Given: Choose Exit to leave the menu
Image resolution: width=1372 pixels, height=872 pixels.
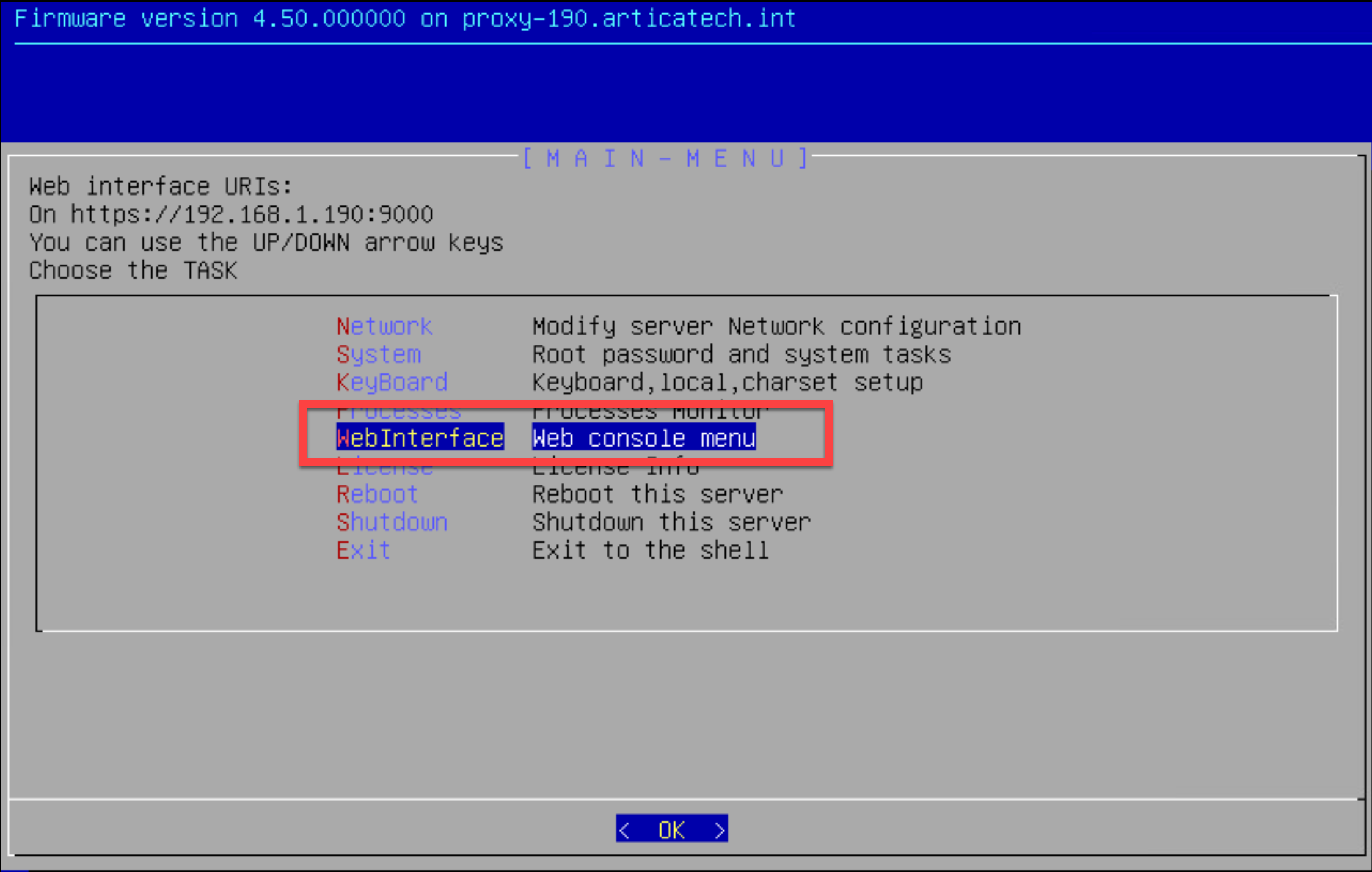Looking at the screenshot, I should 363,550.
